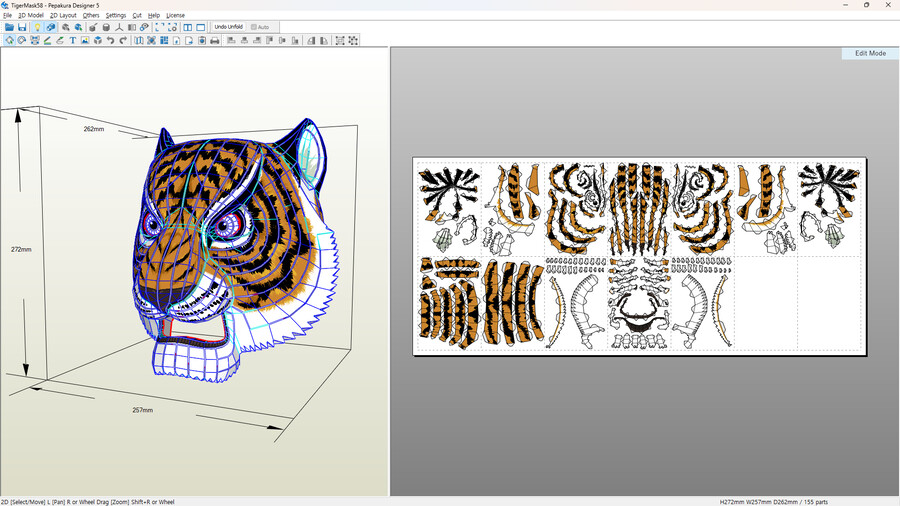Viewport: 900px width, 506px height.
Task: Toggle the light bulb lighting icon
Action: (37, 27)
